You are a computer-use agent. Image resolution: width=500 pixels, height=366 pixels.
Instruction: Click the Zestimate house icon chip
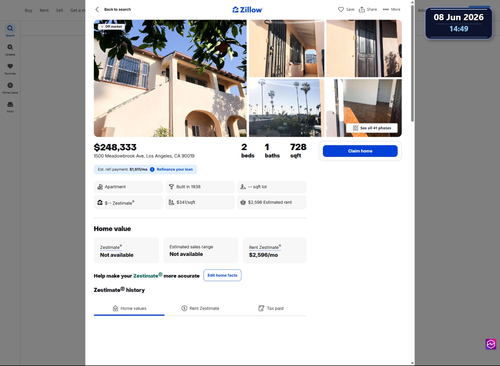100,202
